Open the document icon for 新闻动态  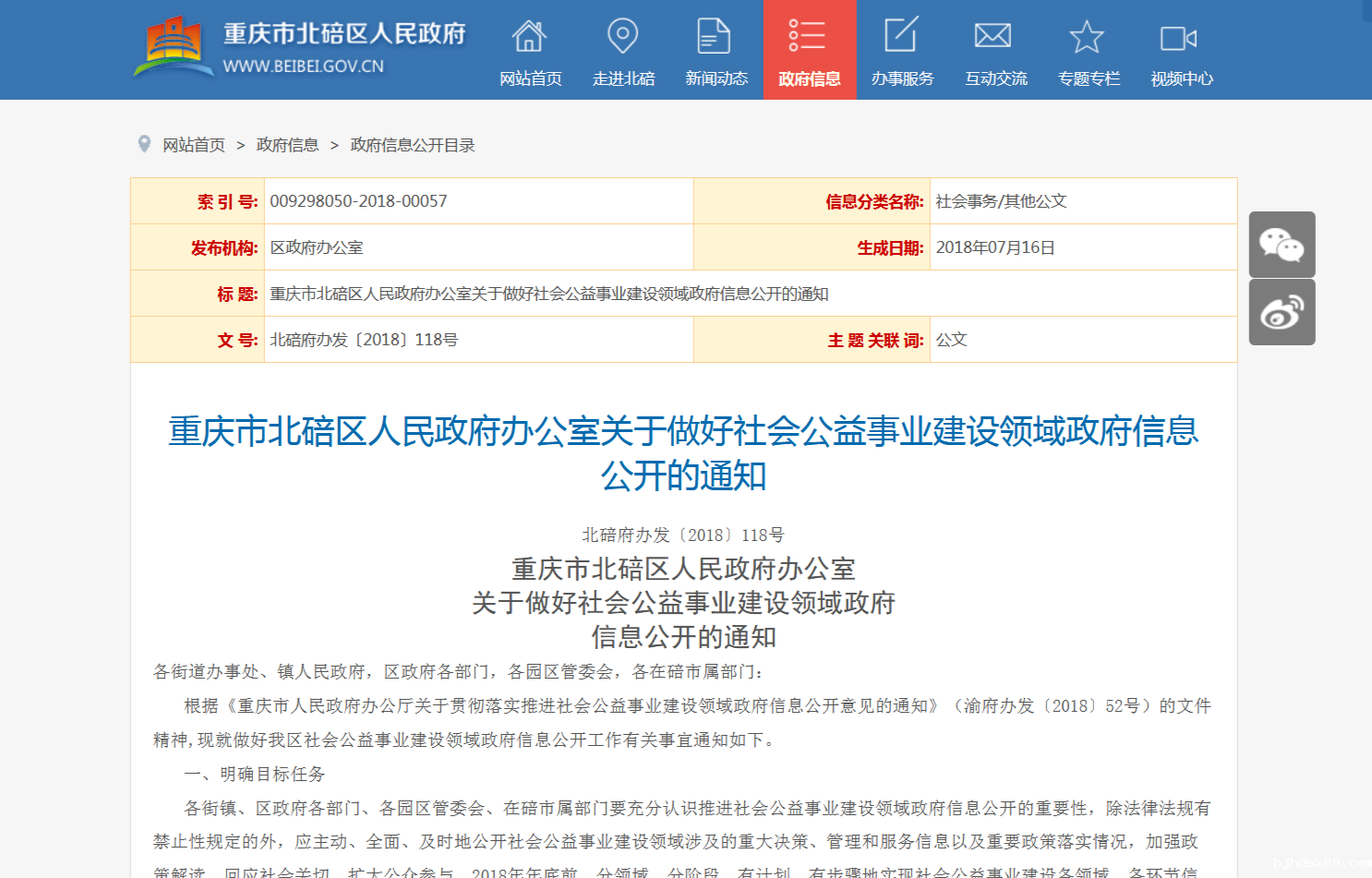tap(714, 37)
